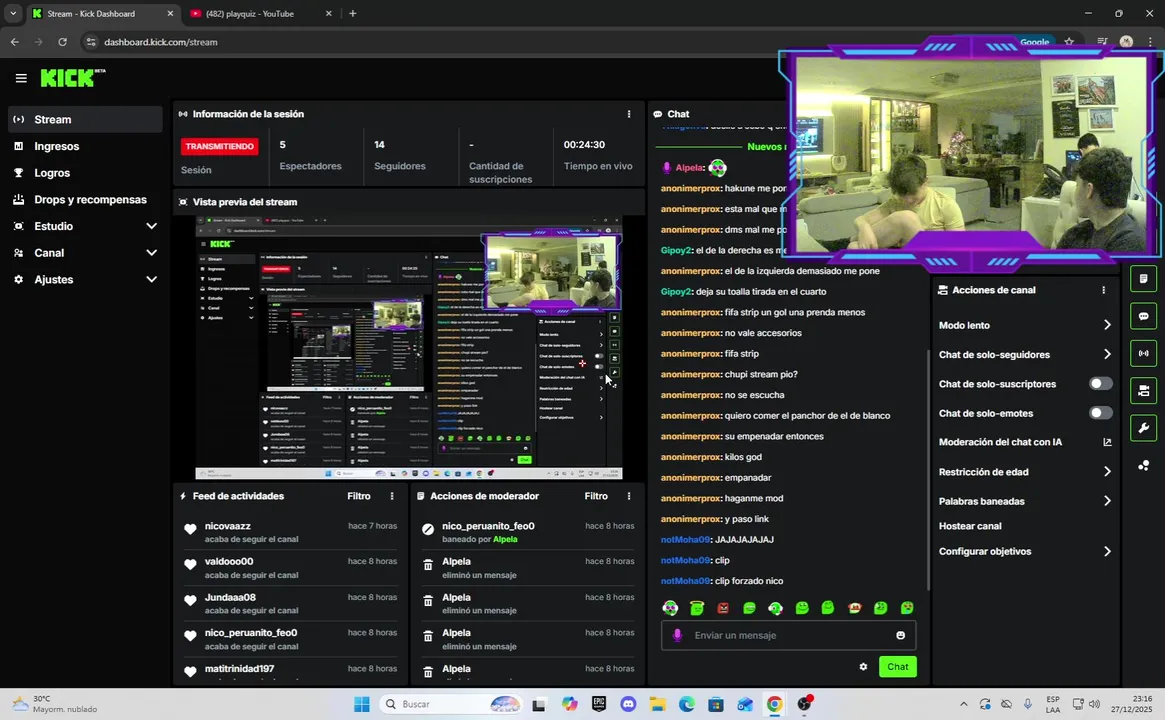This screenshot has height=720, width=1165.
Task: Click username notMoha09 on 'clip forzado nico'
Action: point(685,581)
